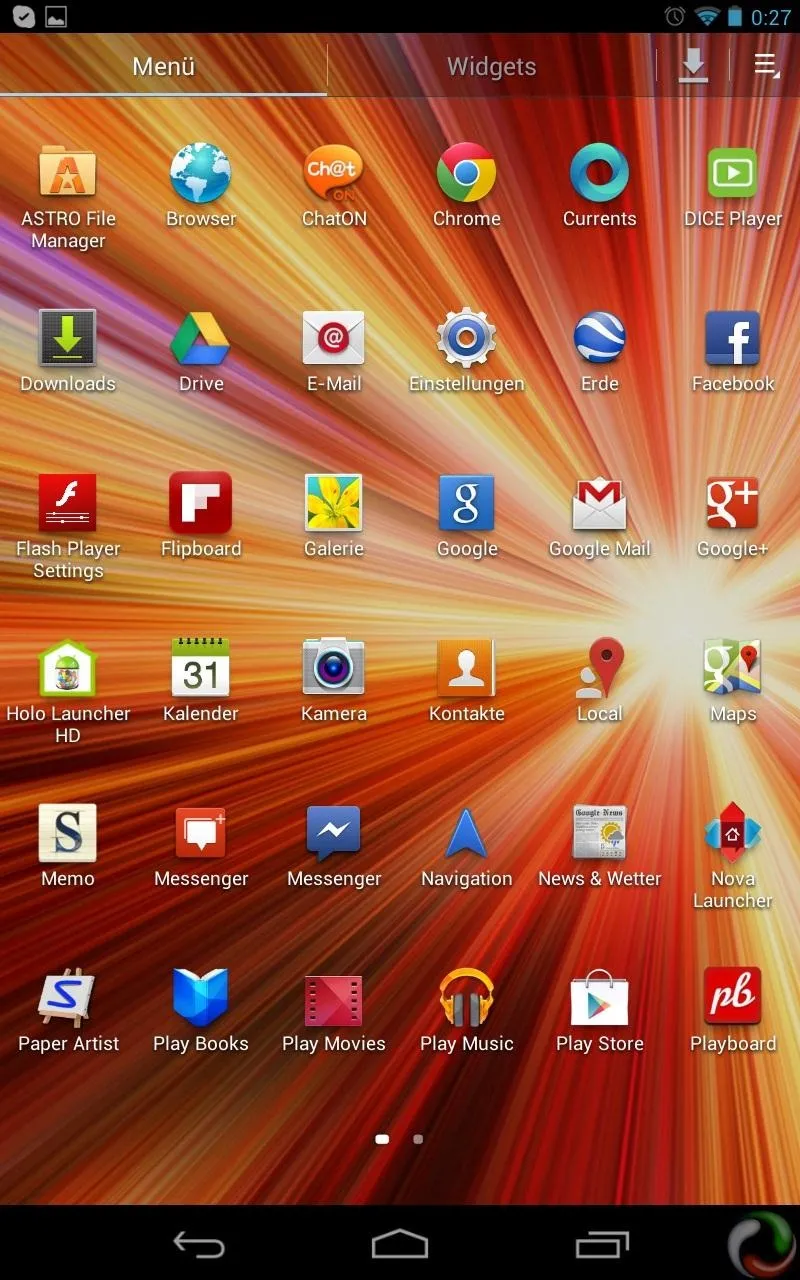Launch Play Music

pos(467,1010)
